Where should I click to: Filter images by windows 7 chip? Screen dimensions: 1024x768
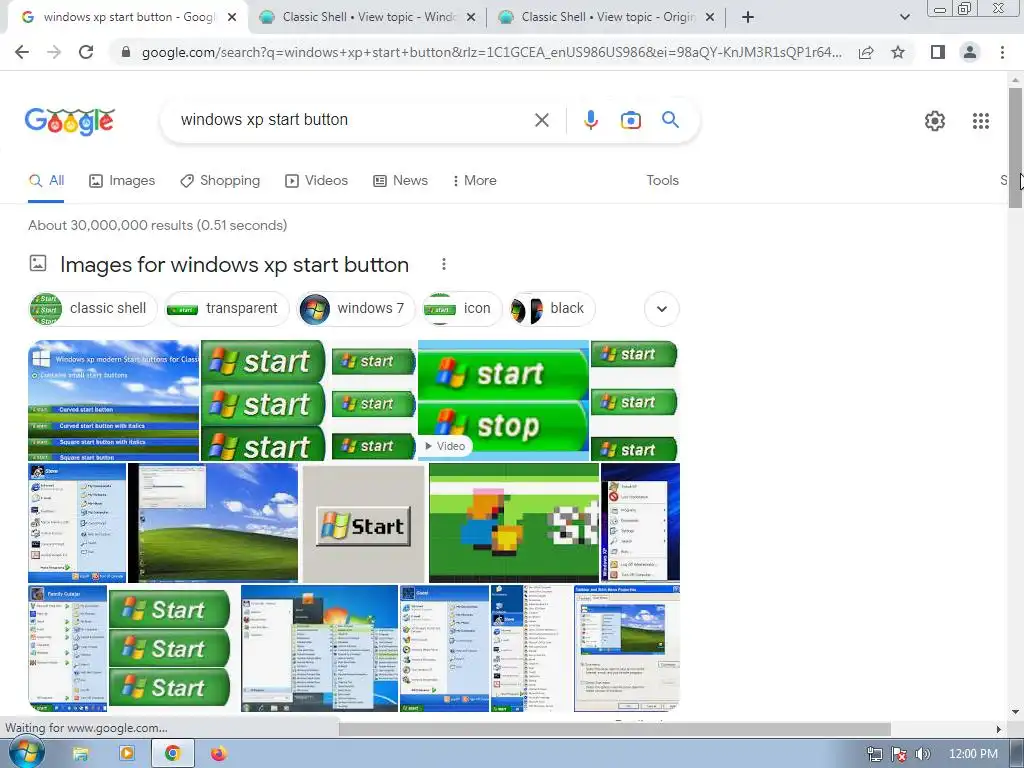(x=355, y=309)
